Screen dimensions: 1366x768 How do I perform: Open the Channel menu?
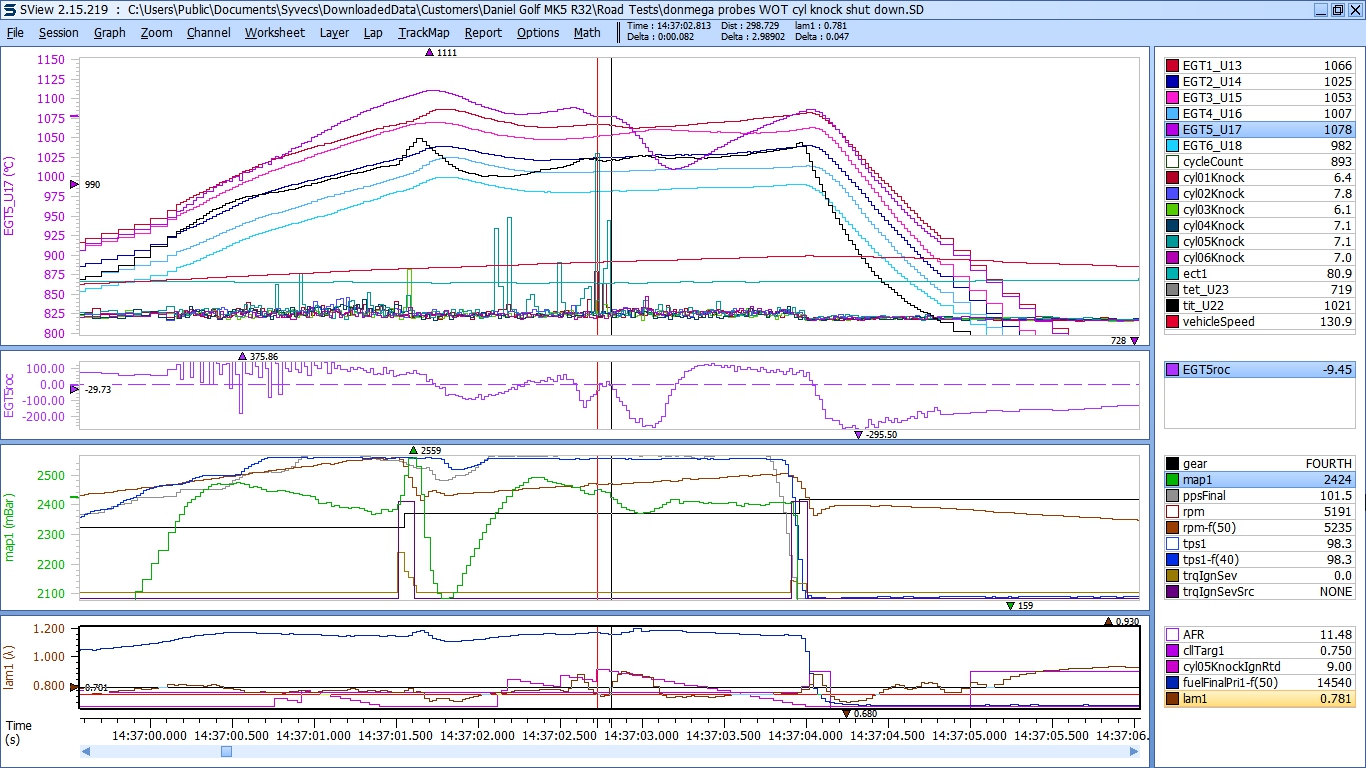pyautogui.click(x=208, y=32)
